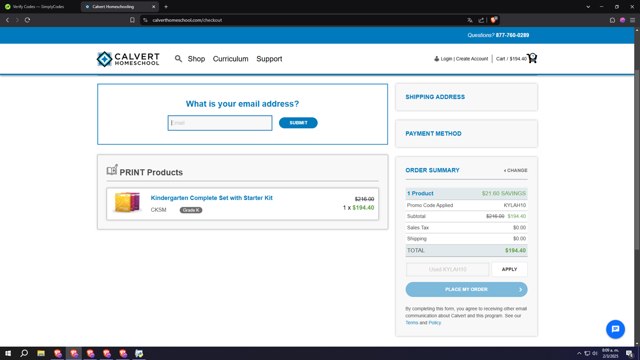640x360 pixels.
Task: Open the Windows Start menu
Action: click(x=8, y=353)
